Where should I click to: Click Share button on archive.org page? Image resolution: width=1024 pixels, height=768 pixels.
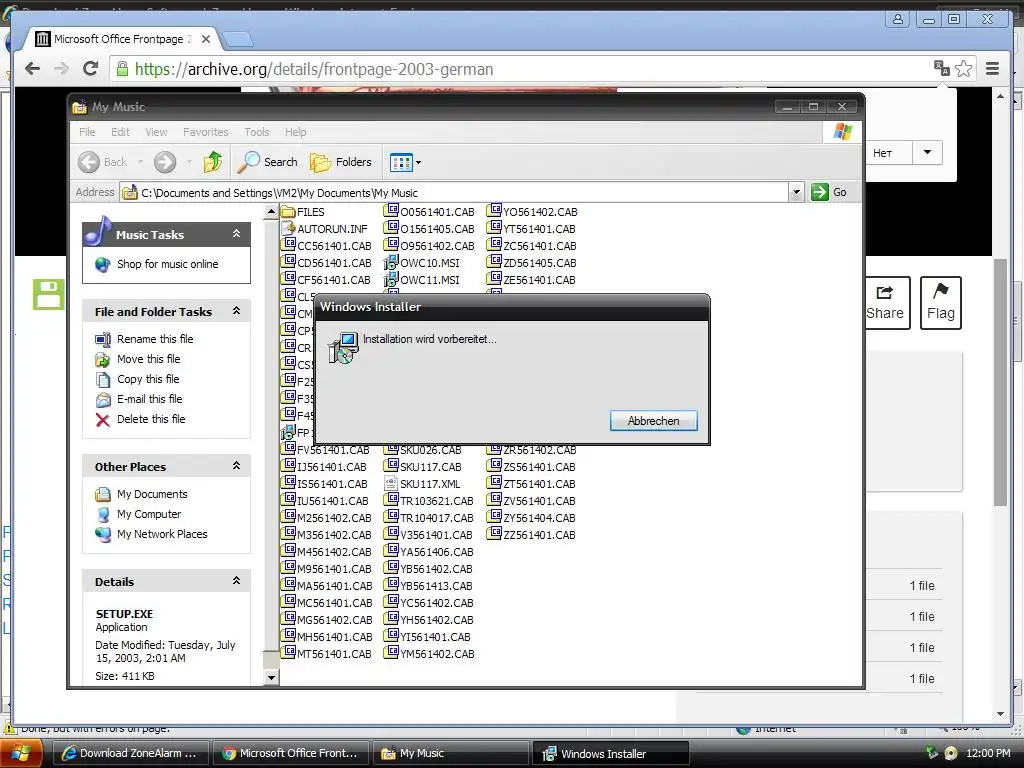tap(885, 303)
